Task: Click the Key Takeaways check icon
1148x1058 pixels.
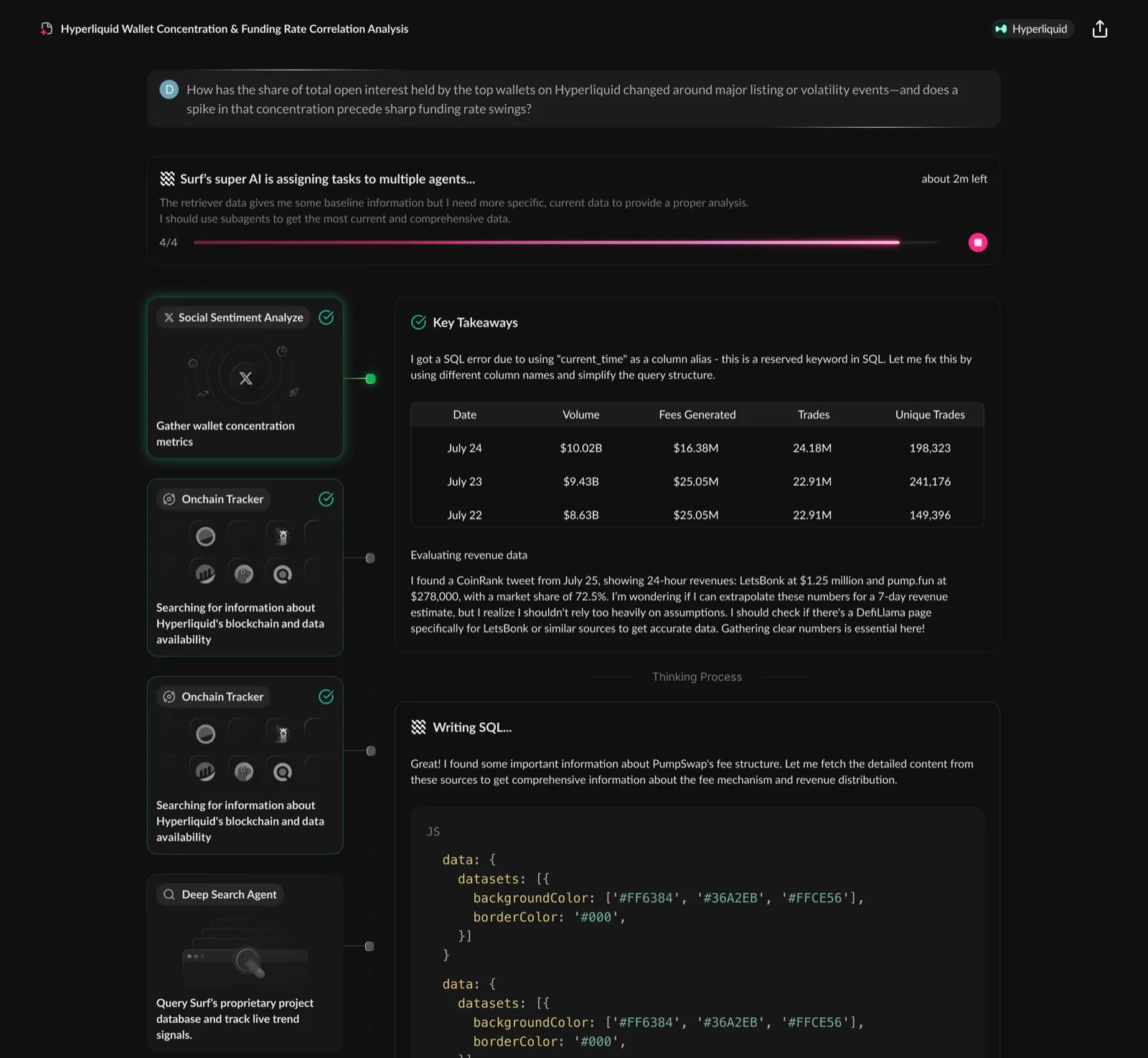Action: 418,322
